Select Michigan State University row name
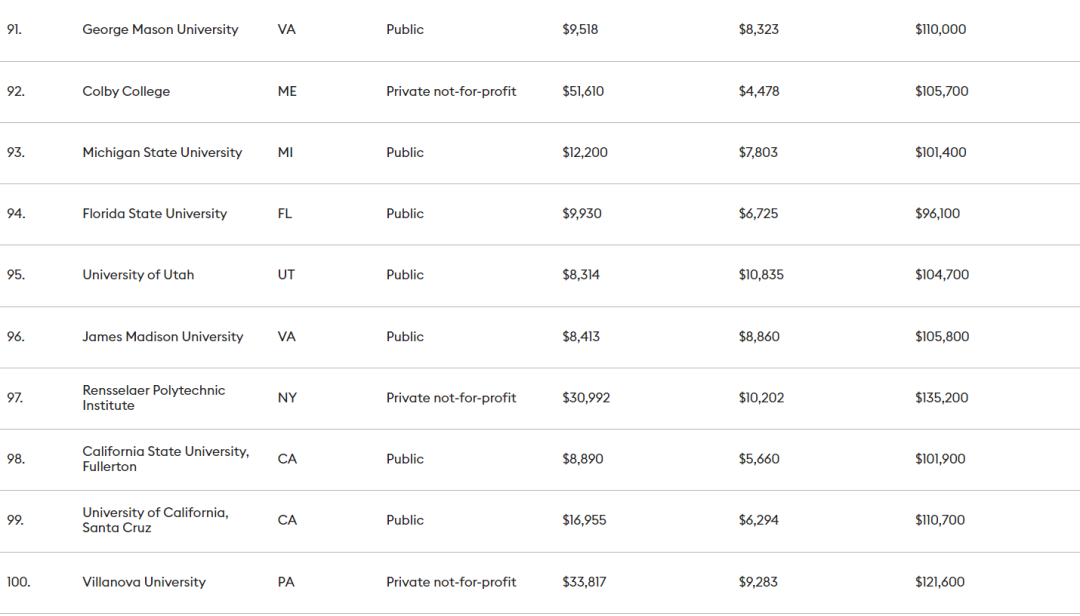The height and width of the screenshot is (616, 1080). point(162,153)
